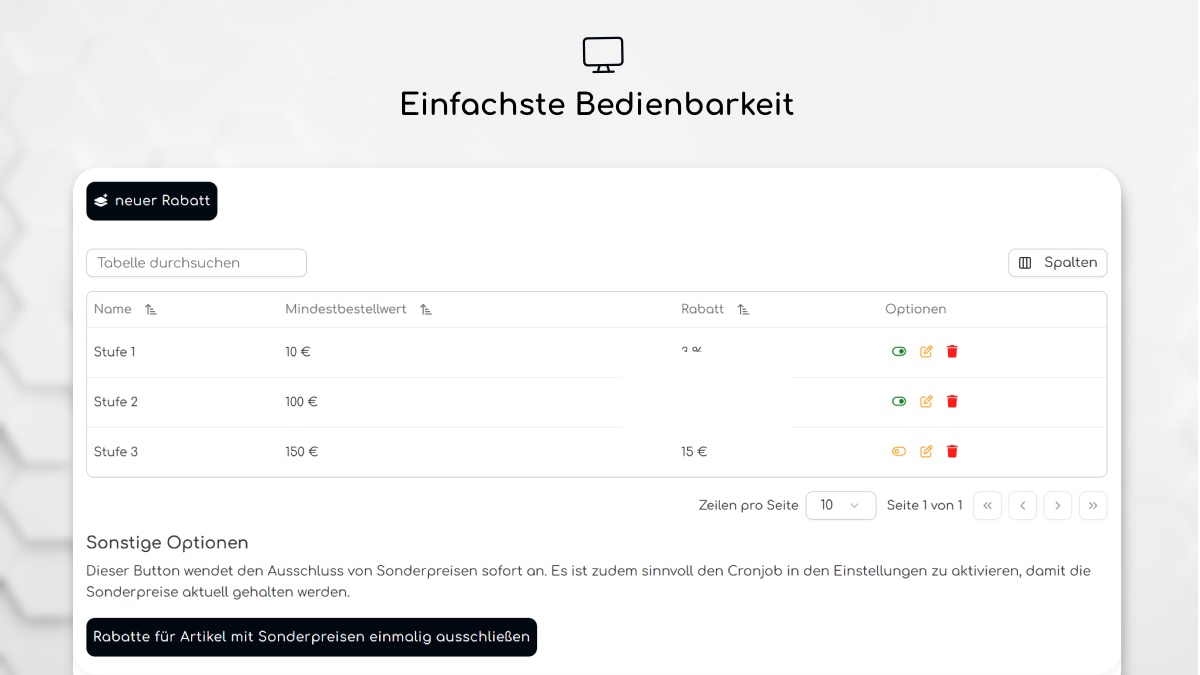Click the trash icon for Stufe 3
Image resolution: width=1200 pixels, height=675 pixels.
coord(952,451)
